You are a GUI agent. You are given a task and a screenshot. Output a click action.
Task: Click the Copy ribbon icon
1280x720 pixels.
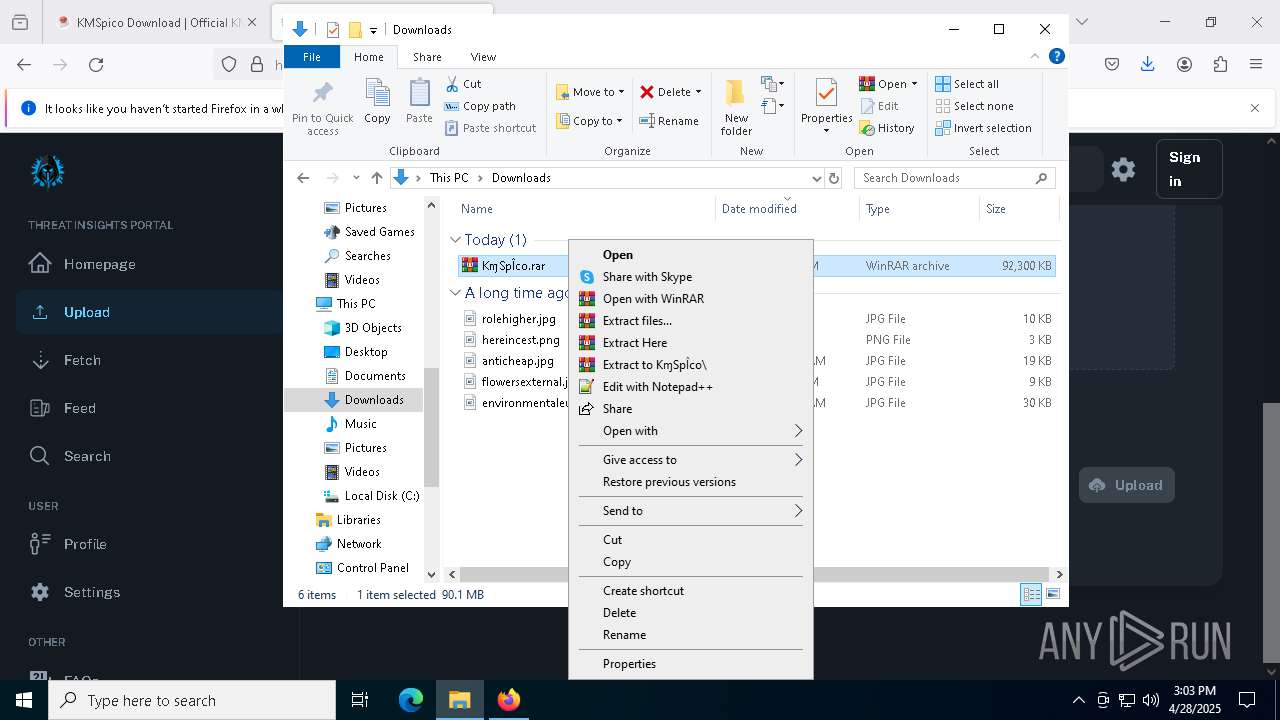point(377,101)
